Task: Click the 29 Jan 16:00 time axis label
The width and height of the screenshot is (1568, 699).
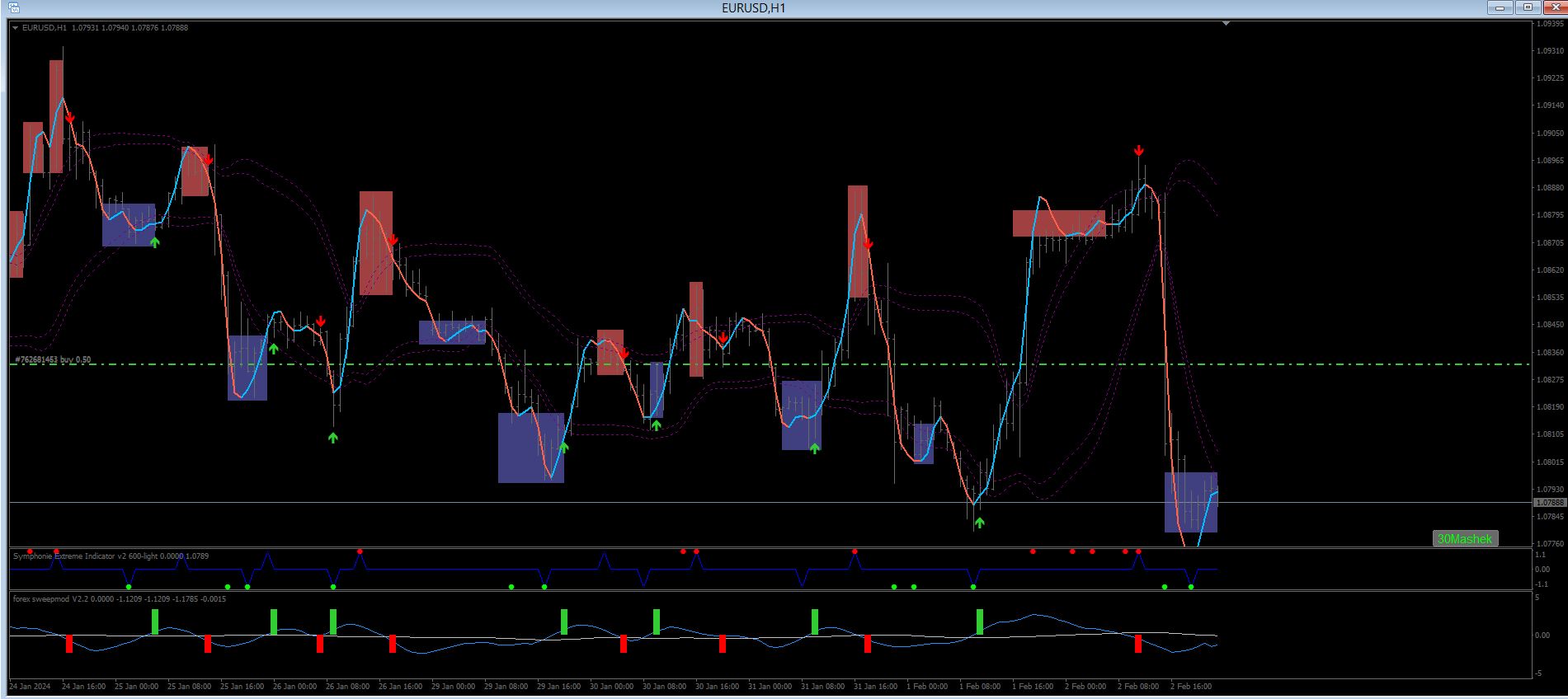Action: (x=559, y=687)
